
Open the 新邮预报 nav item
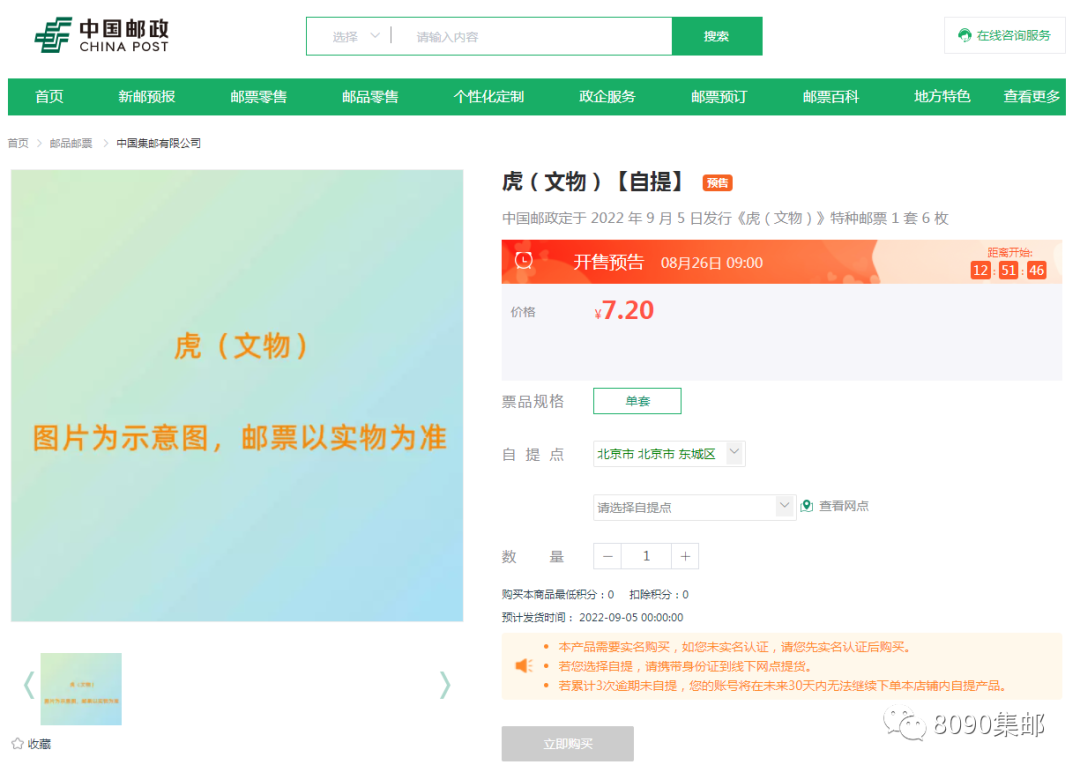[x=147, y=96]
